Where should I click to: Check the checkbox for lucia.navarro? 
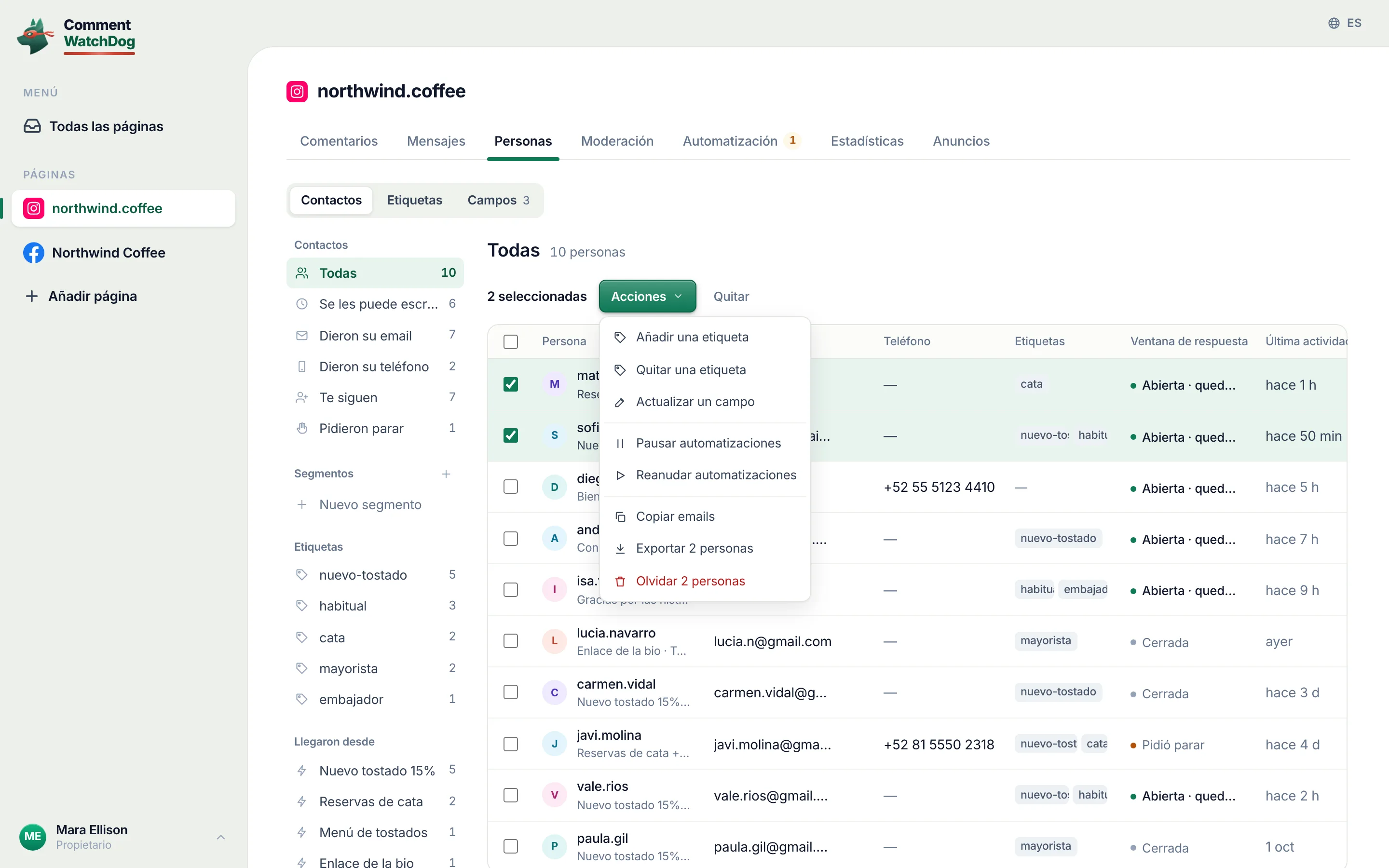click(x=510, y=641)
